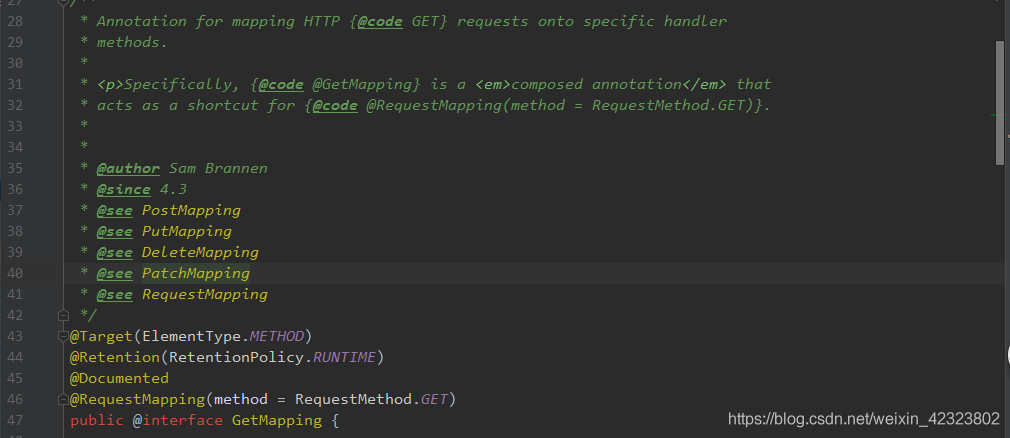Click the @Documented annotation
The image size is (1010, 438).
click(x=119, y=379)
